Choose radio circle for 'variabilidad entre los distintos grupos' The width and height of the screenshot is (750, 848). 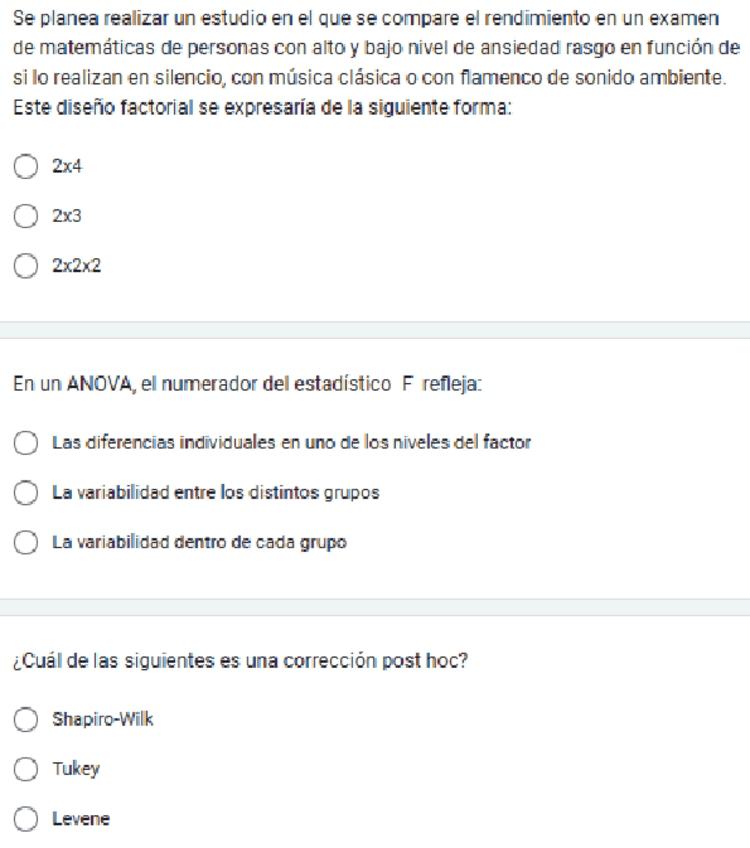point(25,492)
